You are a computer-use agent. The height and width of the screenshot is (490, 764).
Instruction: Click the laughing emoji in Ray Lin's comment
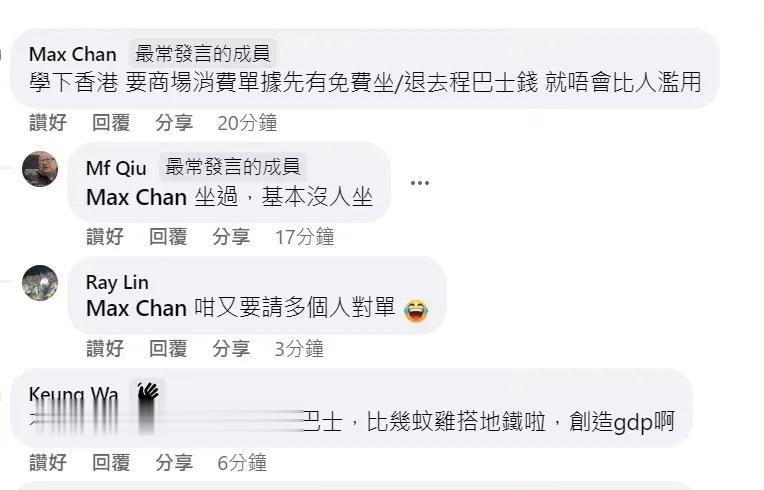(x=417, y=311)
